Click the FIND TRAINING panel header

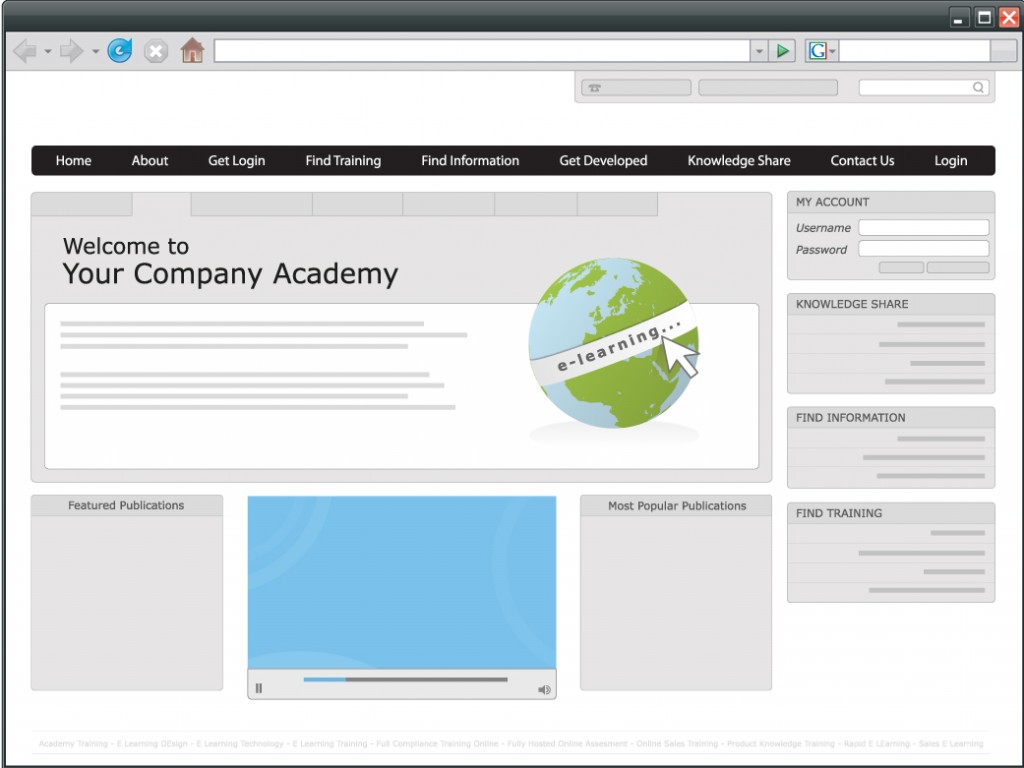(891, 513)
